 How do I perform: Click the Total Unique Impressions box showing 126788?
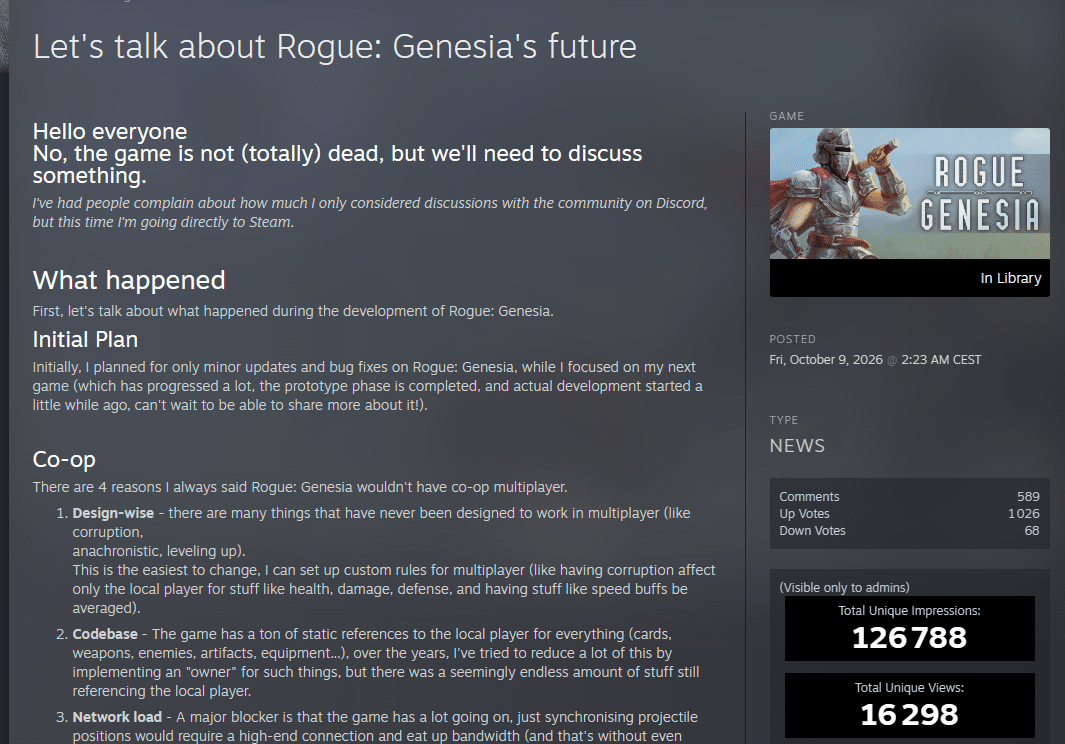[x=909, y=628]
